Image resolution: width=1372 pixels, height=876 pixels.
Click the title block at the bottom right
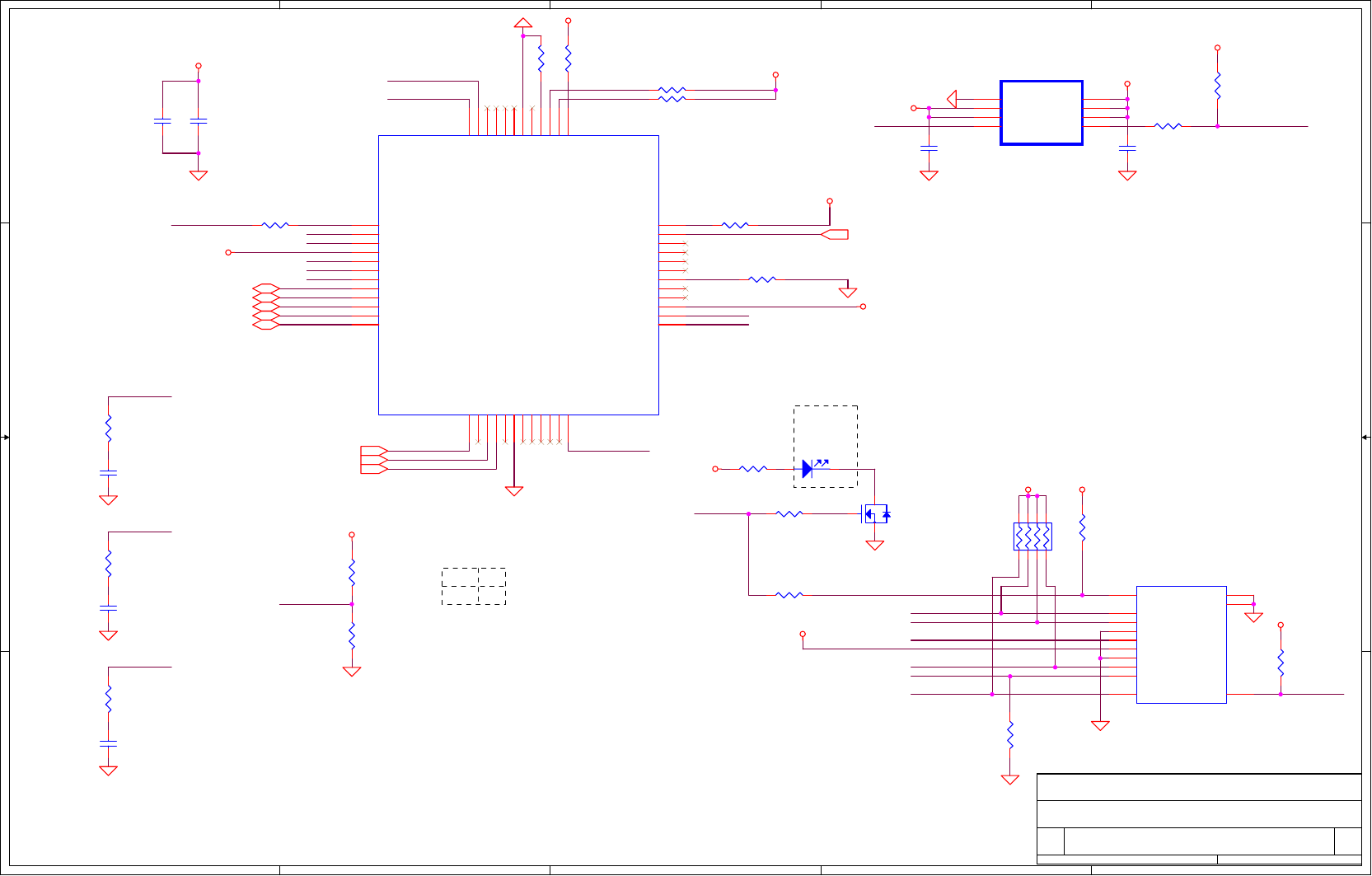1199,819
